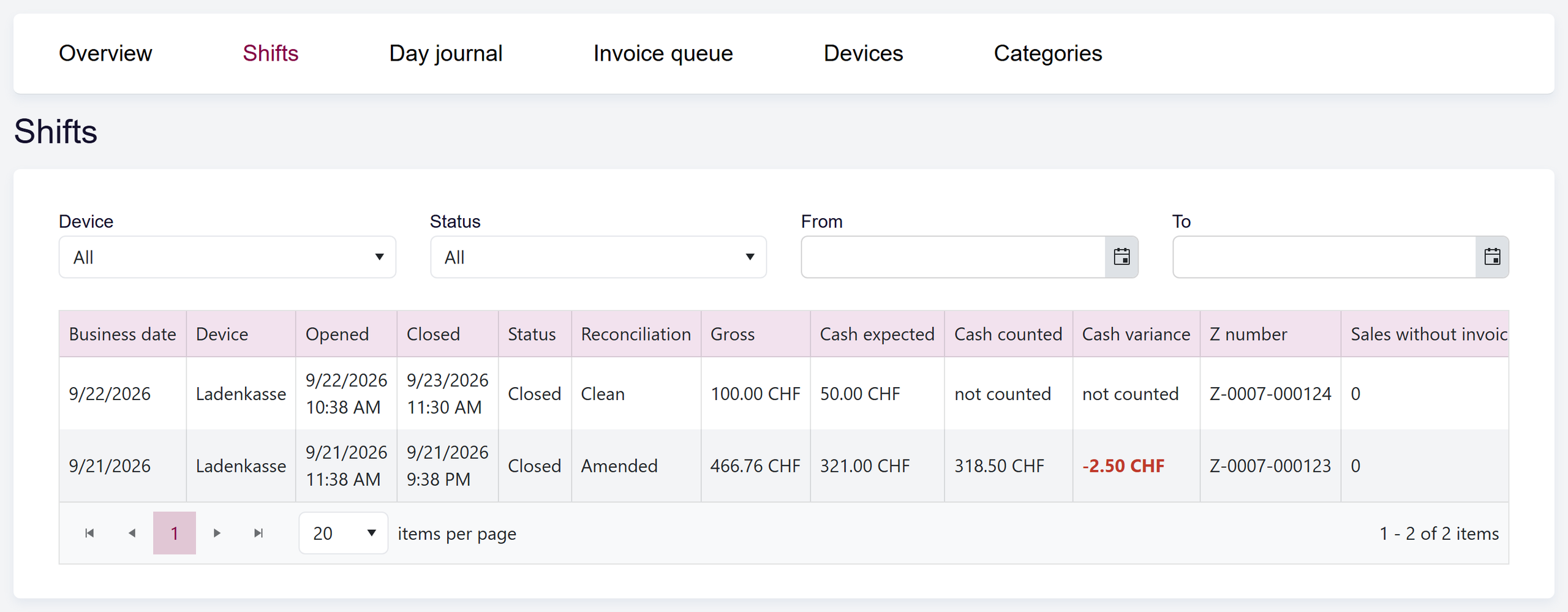Change items per page dropdown
1568x612 pixels.
pyautogui.click(x=344, y=533)
